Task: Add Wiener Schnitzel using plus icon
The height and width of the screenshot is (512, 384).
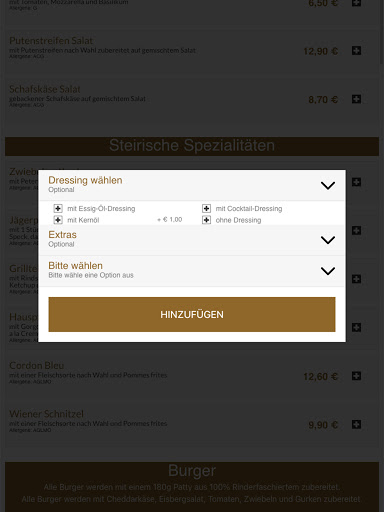Action: pyautogui.click(x=356, y=424)
